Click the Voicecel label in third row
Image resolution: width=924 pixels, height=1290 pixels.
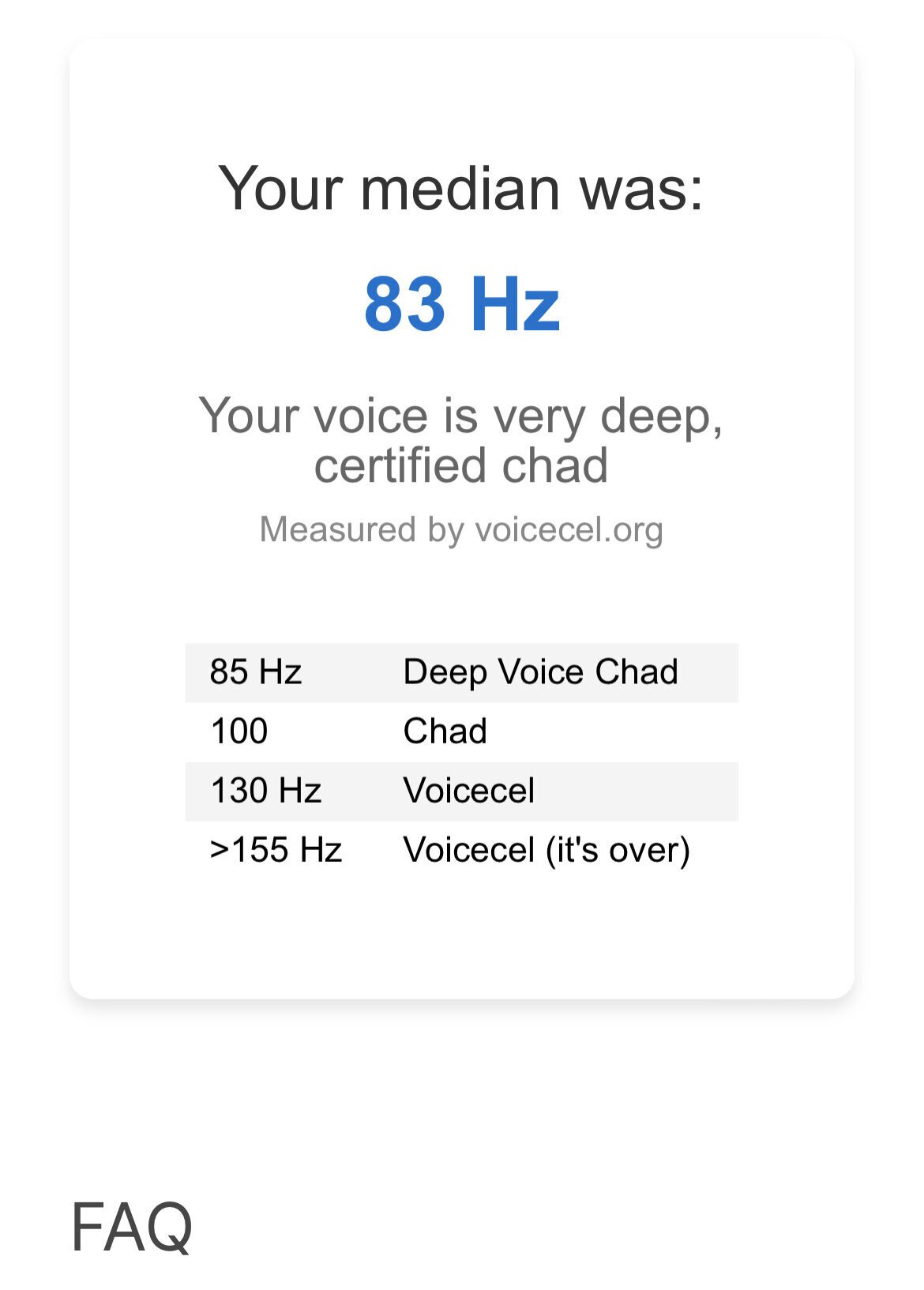click(469, 791)
